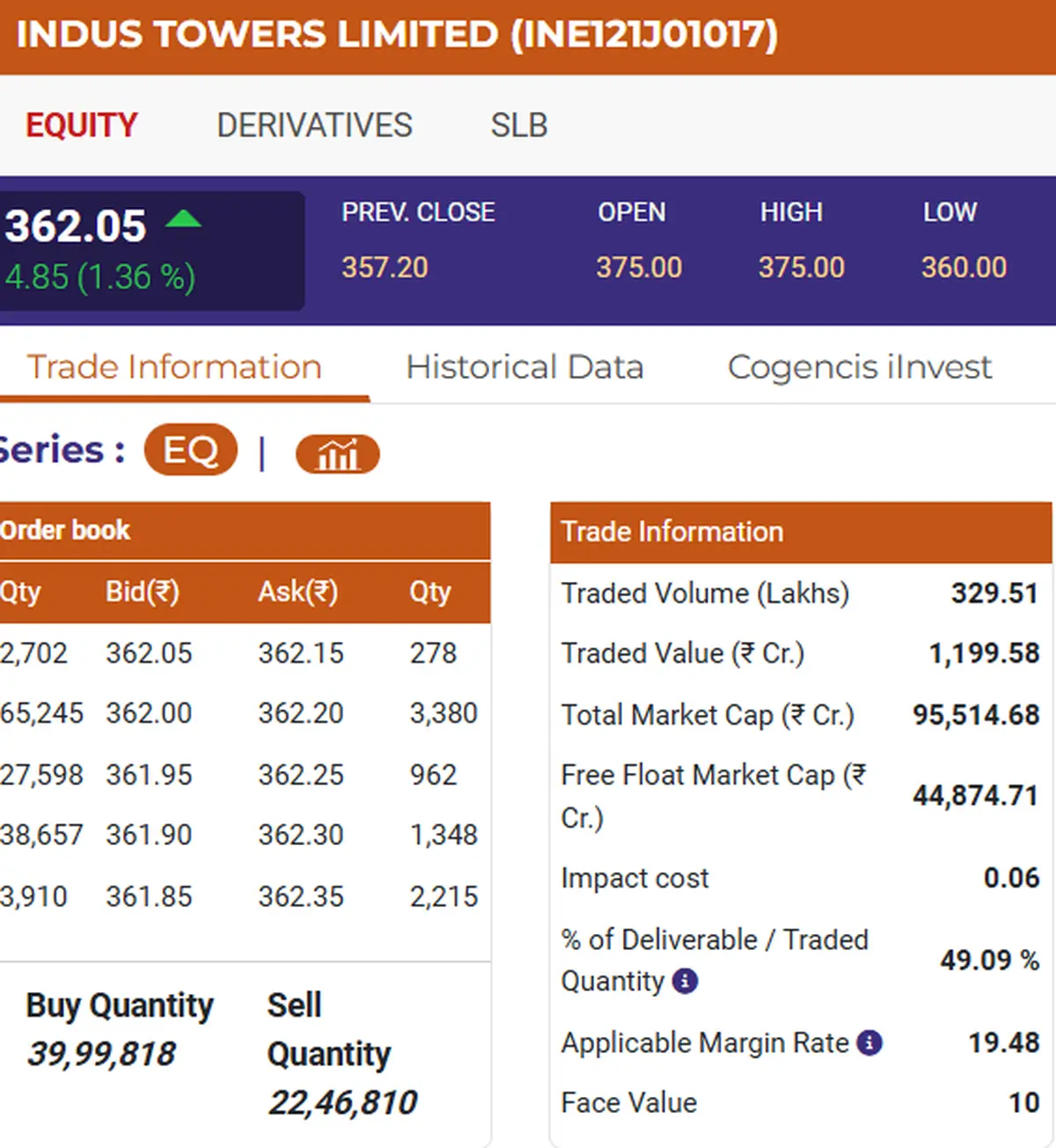1056x1148 pixels.
Task: Open the SLB tab
Action: pyautogui.click(x=519, y=125)
